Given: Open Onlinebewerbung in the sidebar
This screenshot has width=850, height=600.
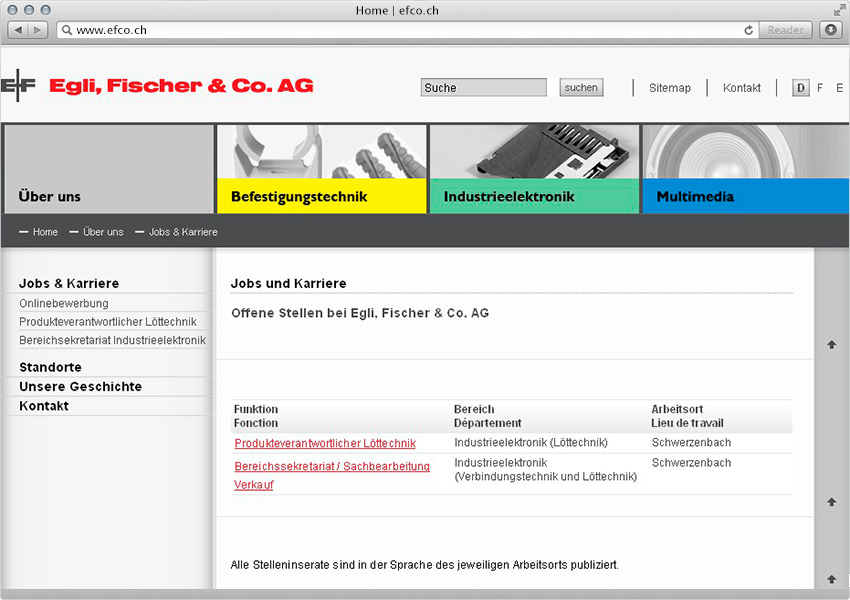Looking at the screenshot, I should click(64, 303).
